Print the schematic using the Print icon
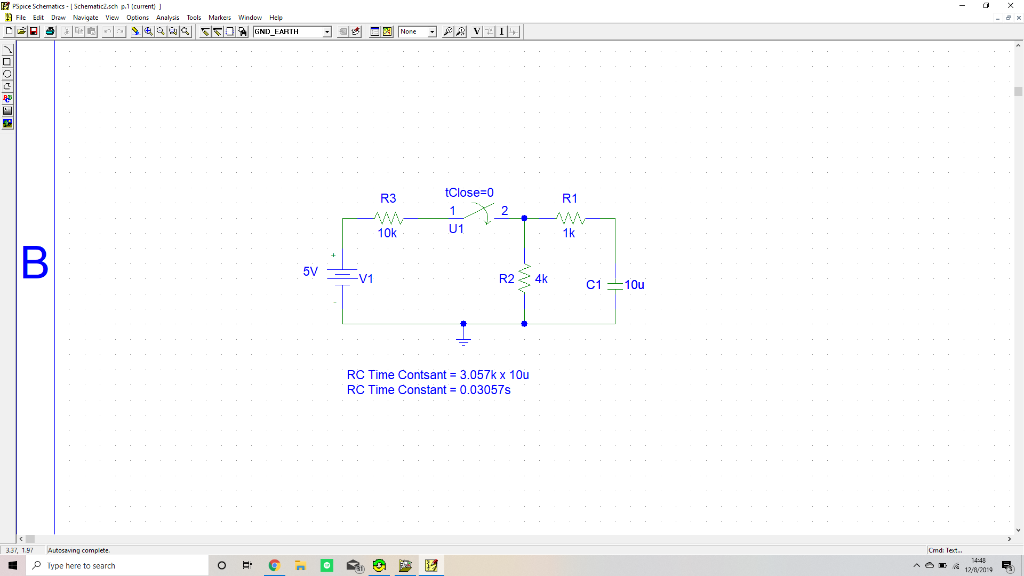The height and width of the screenshot is (576, 1024). (x=48, y=31)
